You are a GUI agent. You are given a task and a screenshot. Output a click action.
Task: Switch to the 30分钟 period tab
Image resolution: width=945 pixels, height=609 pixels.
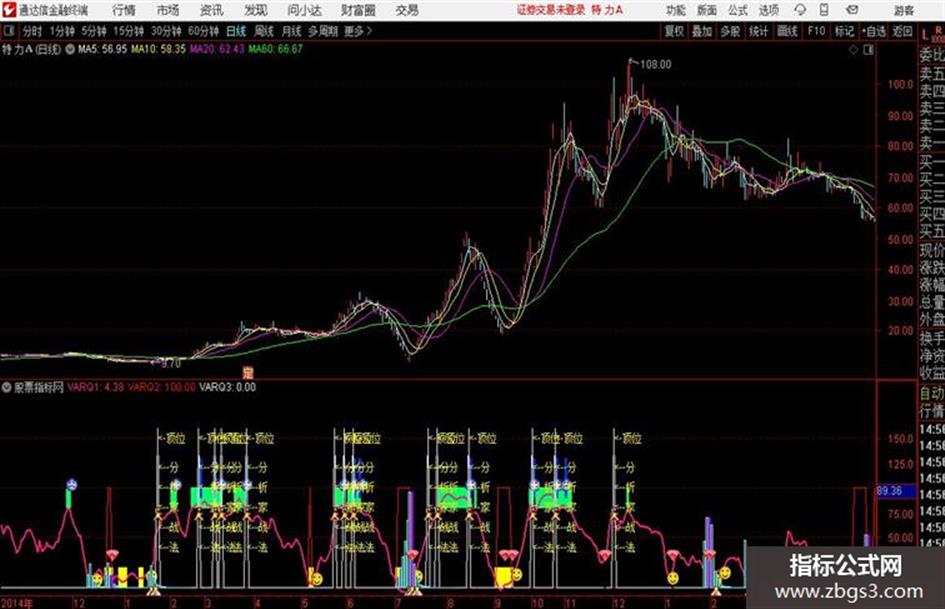pos(166,31)
